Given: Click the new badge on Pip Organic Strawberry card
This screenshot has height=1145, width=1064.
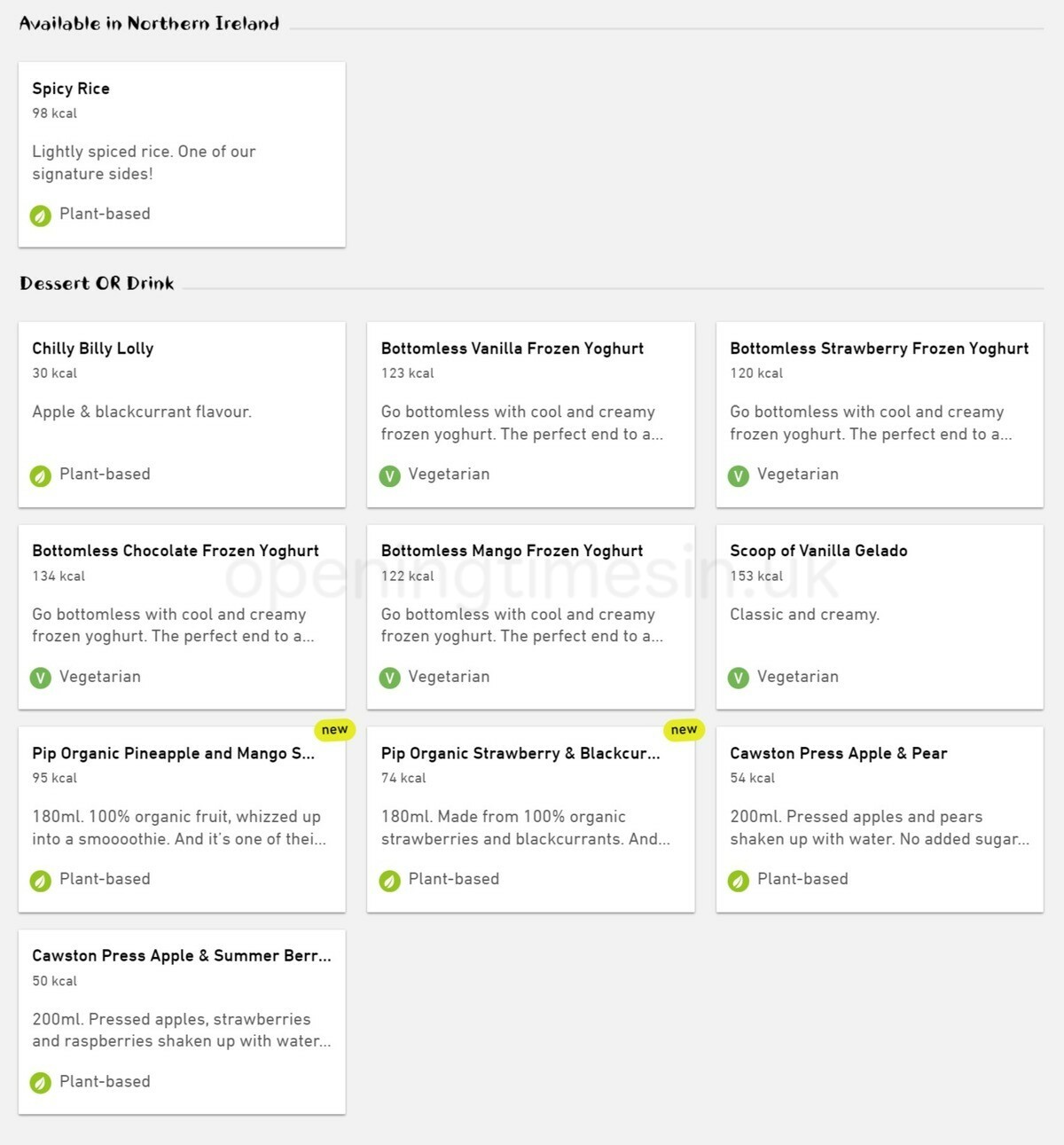Looking at the screenshot, I should pyautogui.click(x=684, y=730).
